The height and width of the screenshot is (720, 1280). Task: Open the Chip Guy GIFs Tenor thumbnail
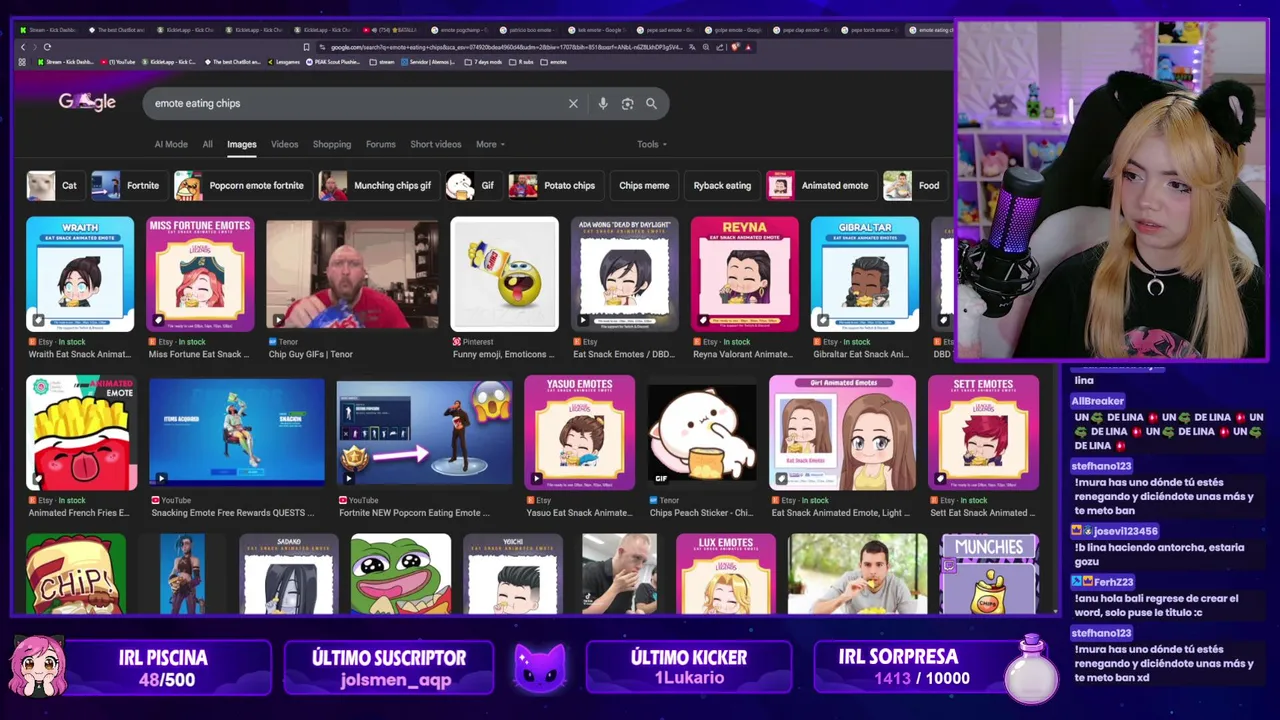pos(352,274)
